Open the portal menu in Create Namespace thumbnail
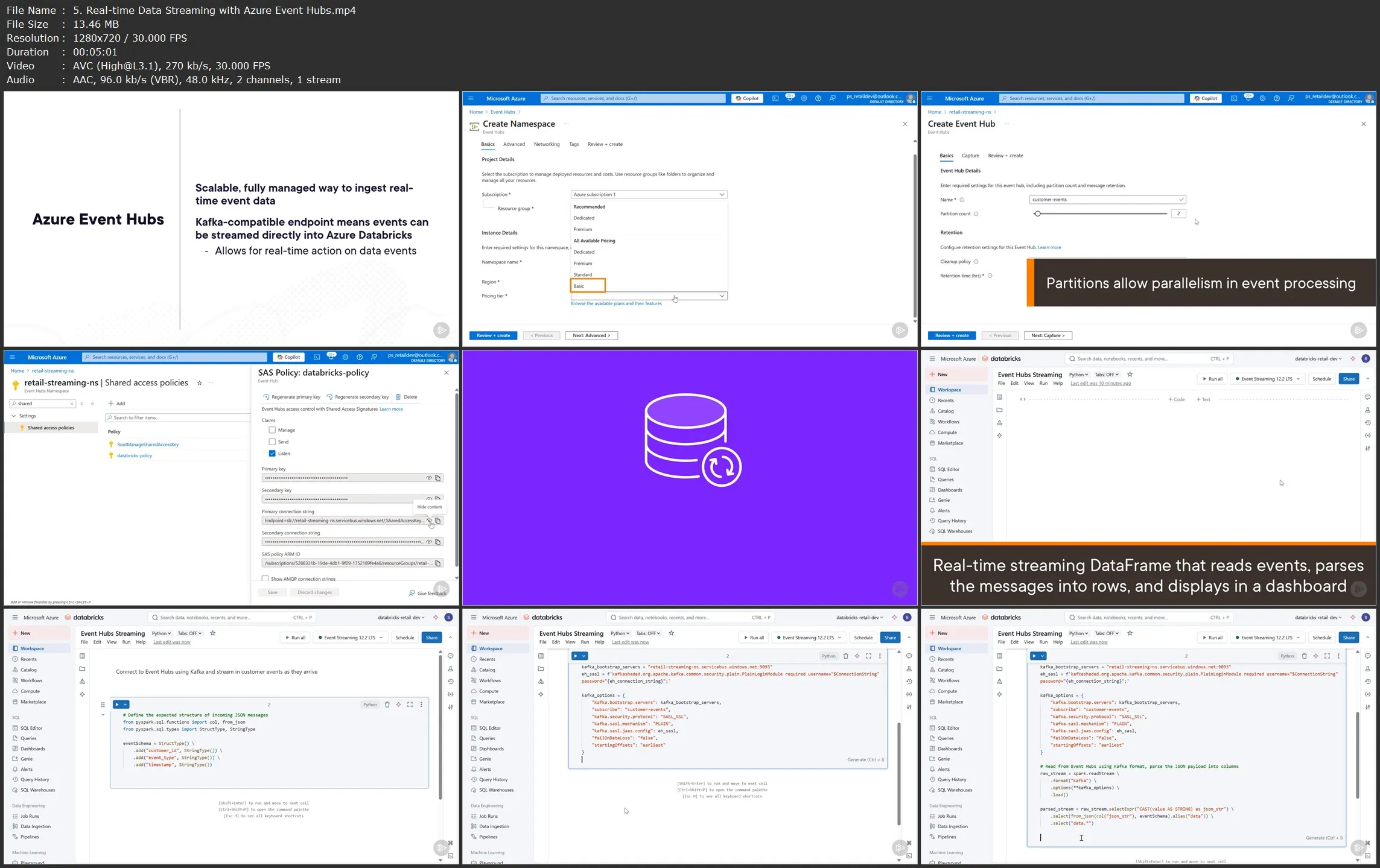This screenshot has width=1380, height=868. coord(471,98)
